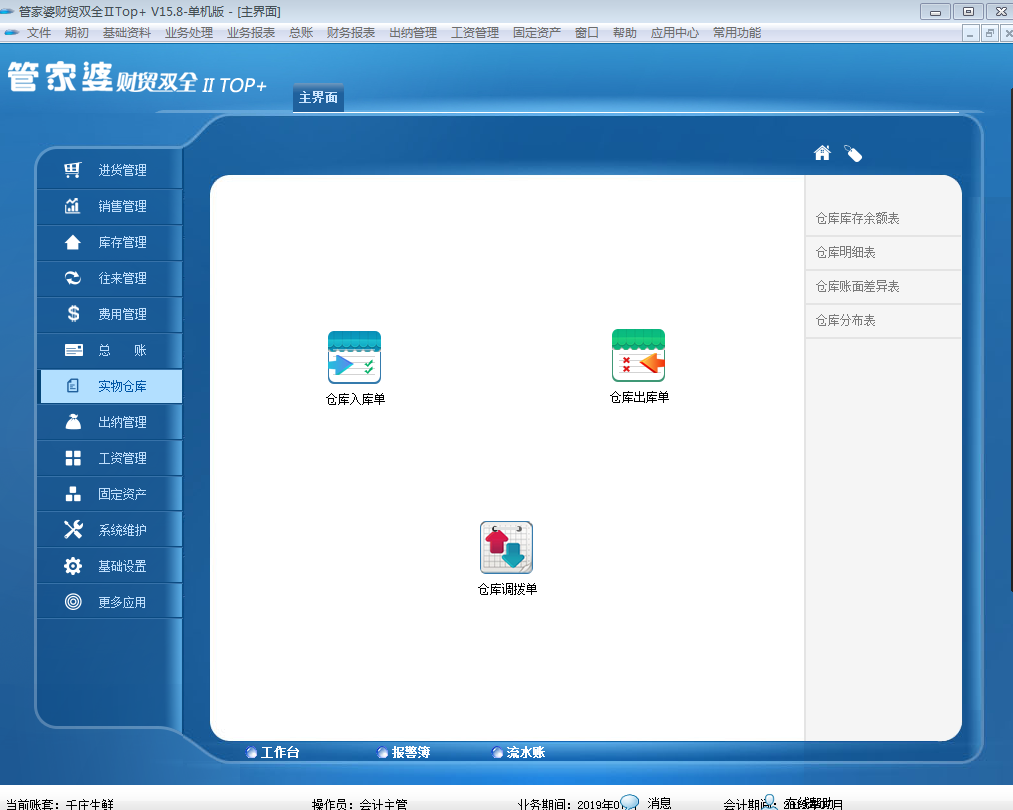This screenshot has height=810, width=1013.
Task: Open the 总账 menu in menu bar
Action: [x=300, y=32]
